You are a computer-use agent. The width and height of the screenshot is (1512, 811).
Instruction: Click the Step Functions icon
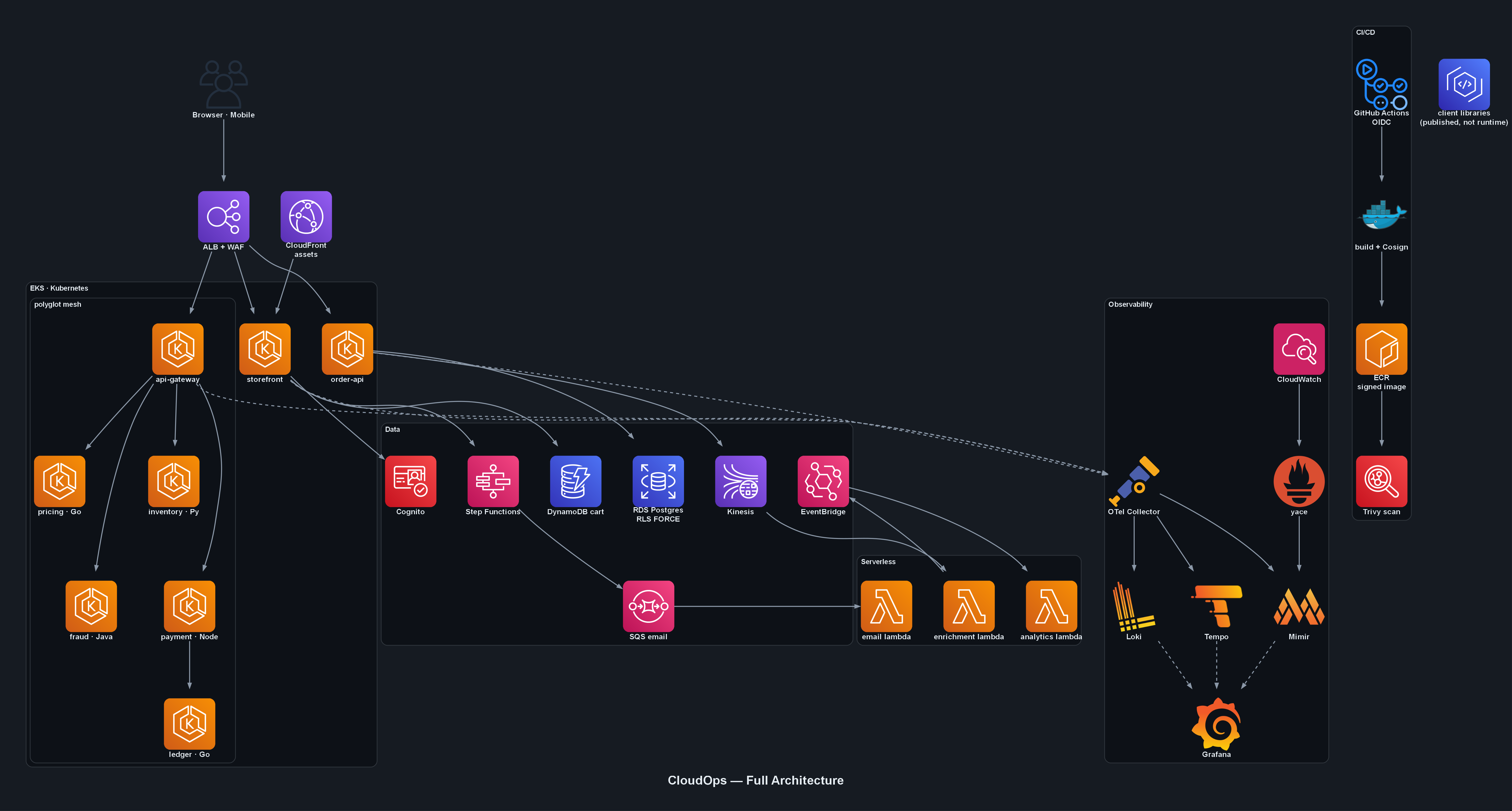(493, 481)
